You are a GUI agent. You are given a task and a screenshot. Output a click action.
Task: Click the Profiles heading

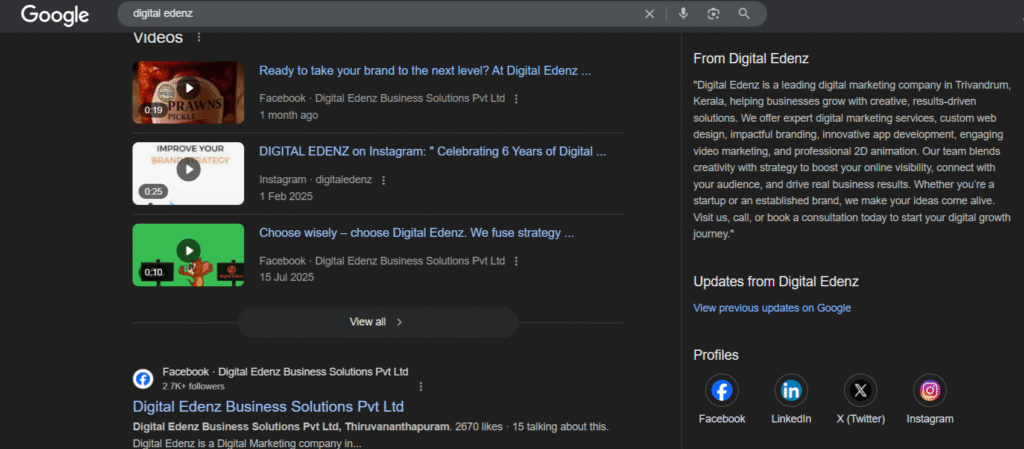[x=716, y=355]
